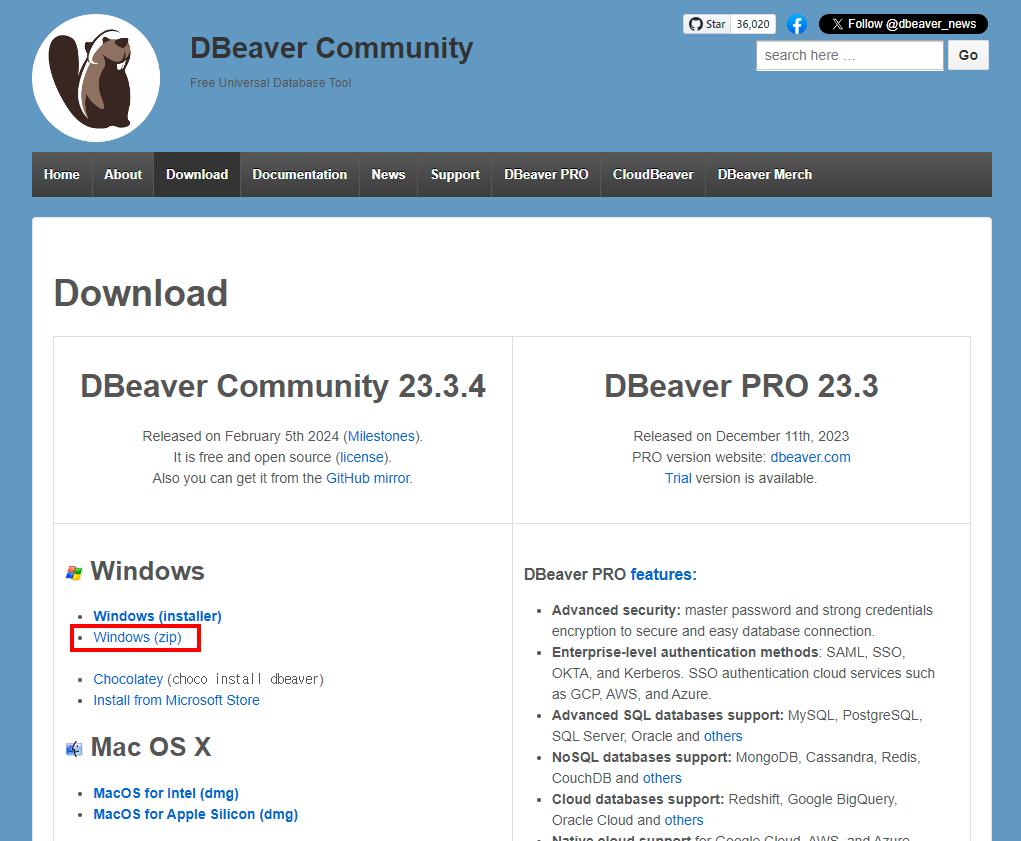Click the DBeaver beaver logo

[96, 77]
